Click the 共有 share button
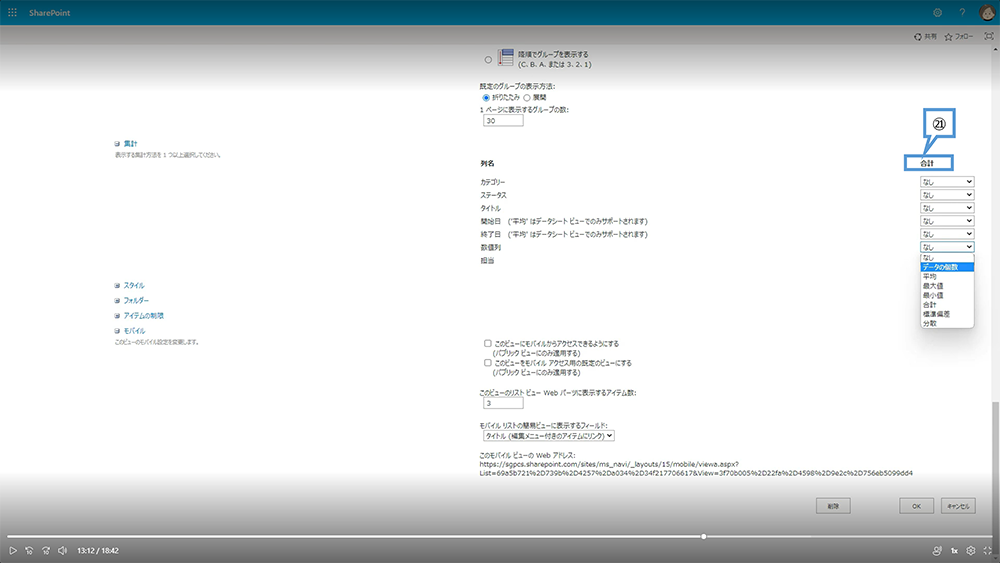This screenshot has width=1000, height=563. (x=925, y=36)
